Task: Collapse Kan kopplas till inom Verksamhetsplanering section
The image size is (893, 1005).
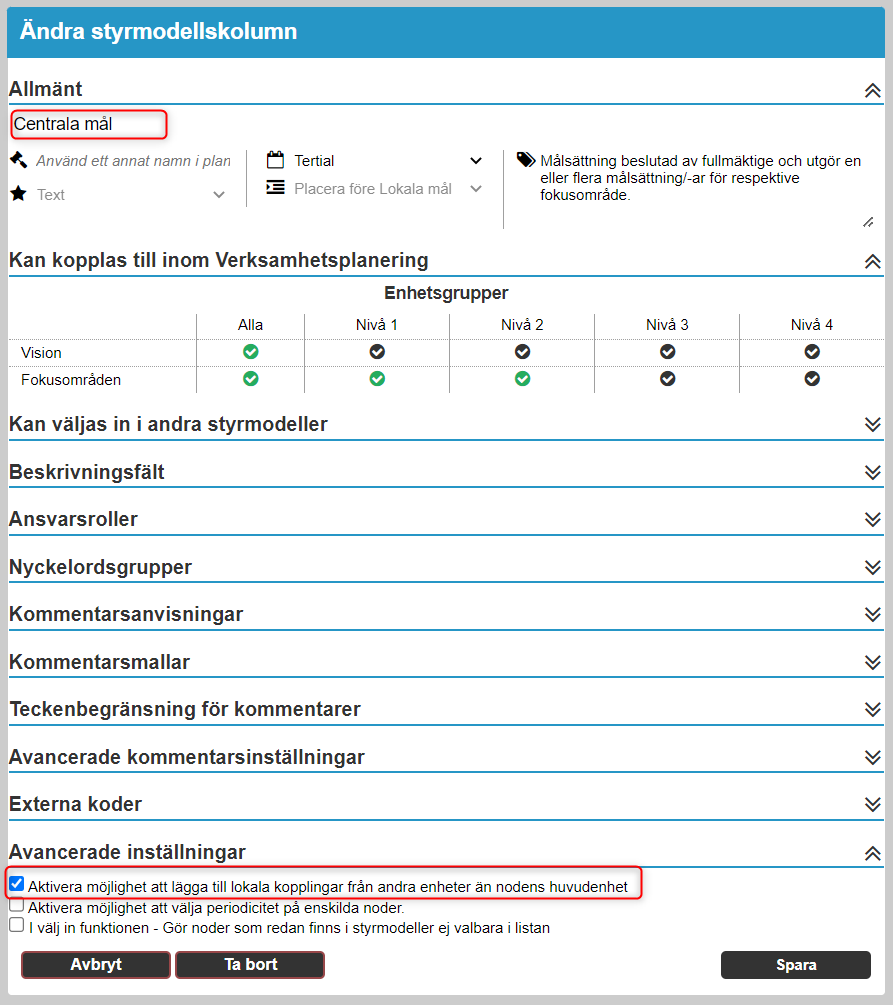Action: point(872,262)
